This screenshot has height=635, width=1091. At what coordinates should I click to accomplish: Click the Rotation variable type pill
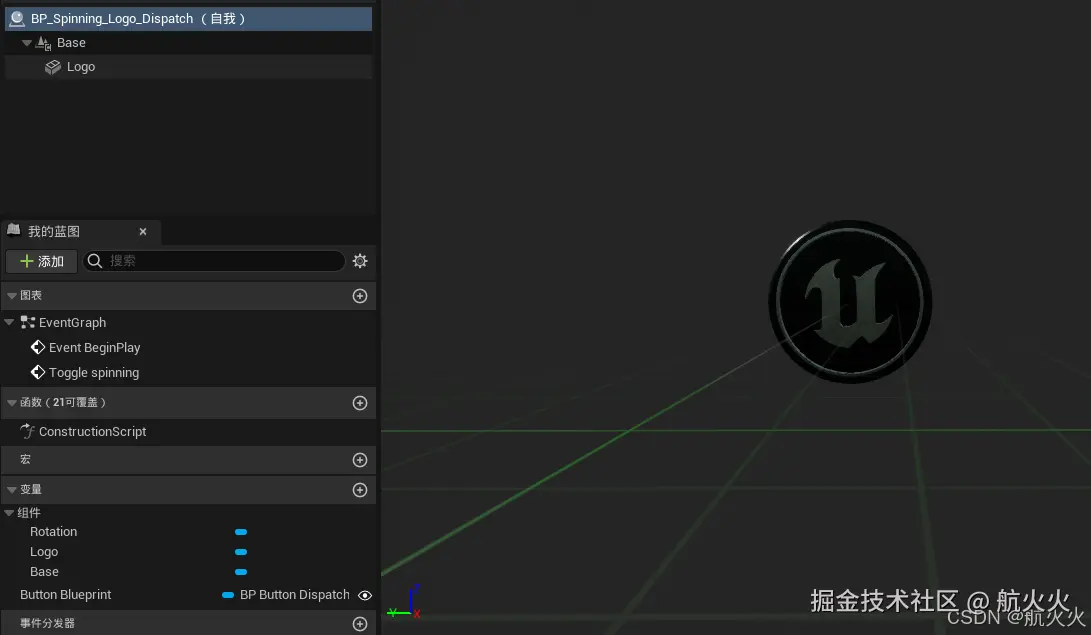pyautogui.click(x=241, y=532)
